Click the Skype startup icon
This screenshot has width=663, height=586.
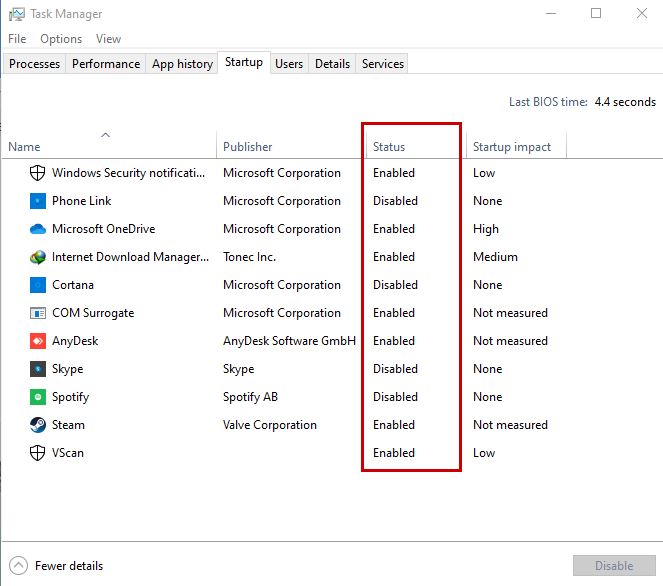tap(38, 369)
